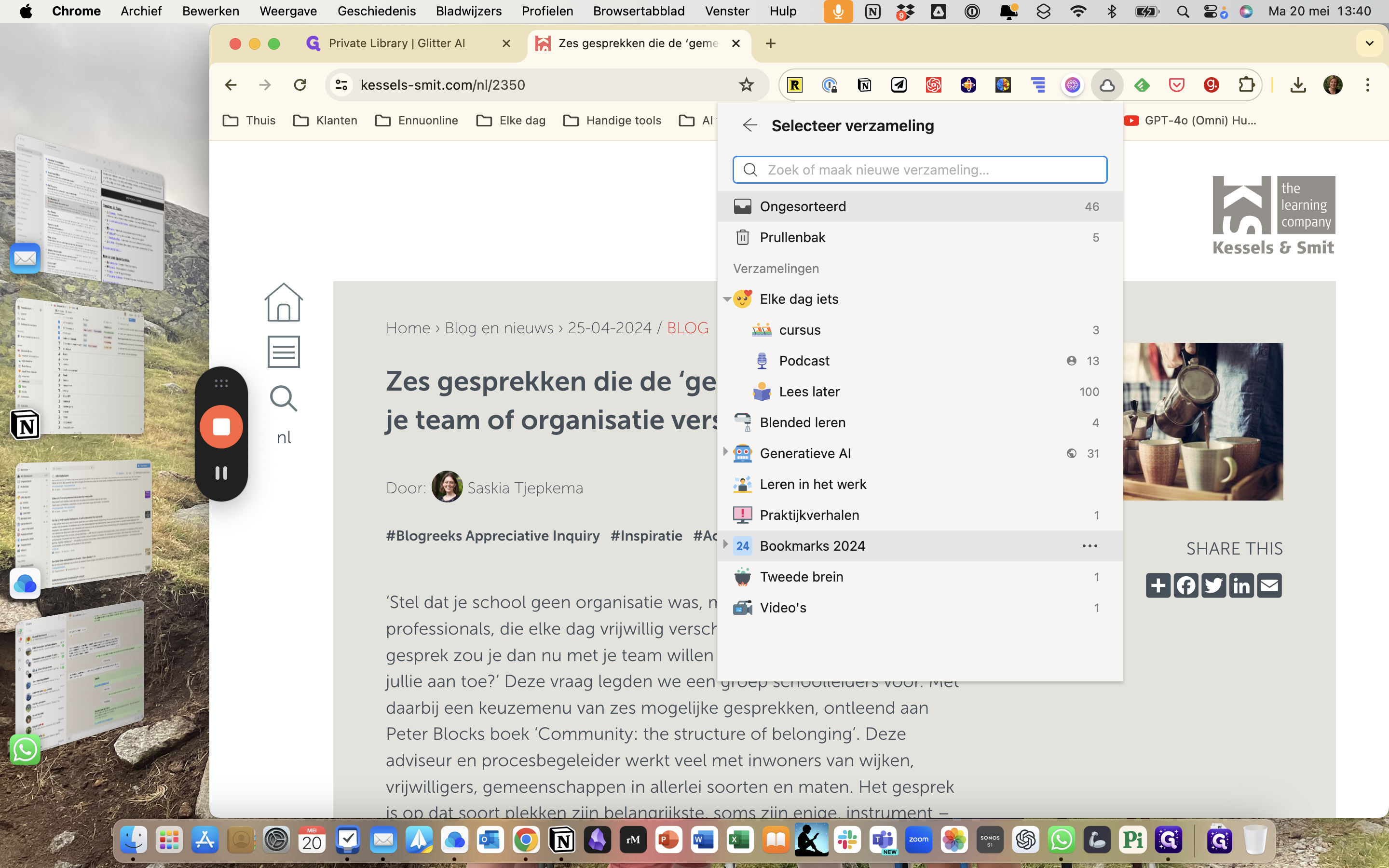Reload the current page

tap(300, 85)
